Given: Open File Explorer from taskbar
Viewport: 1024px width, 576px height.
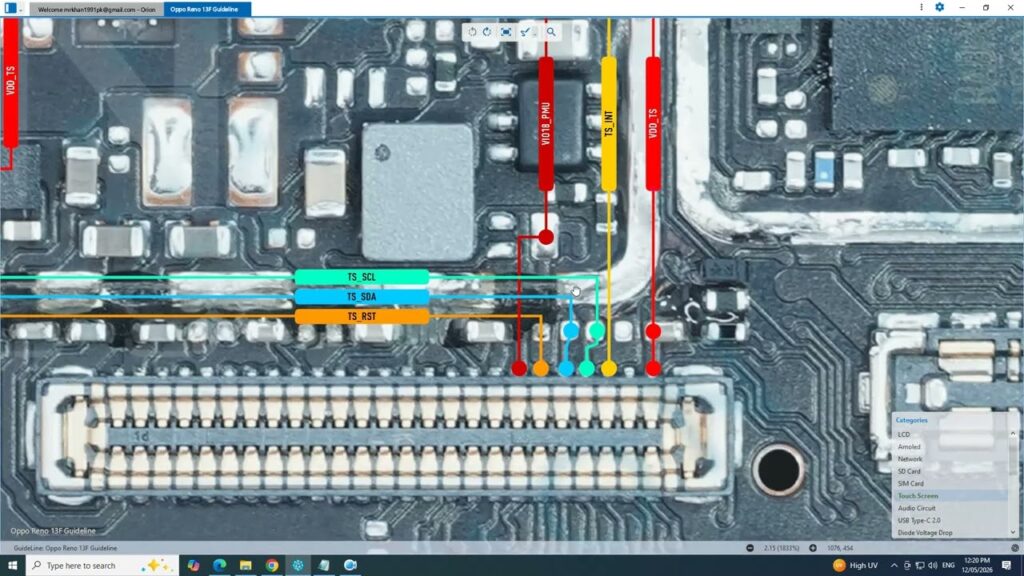Looking at the screenshot, I should 246,566.
